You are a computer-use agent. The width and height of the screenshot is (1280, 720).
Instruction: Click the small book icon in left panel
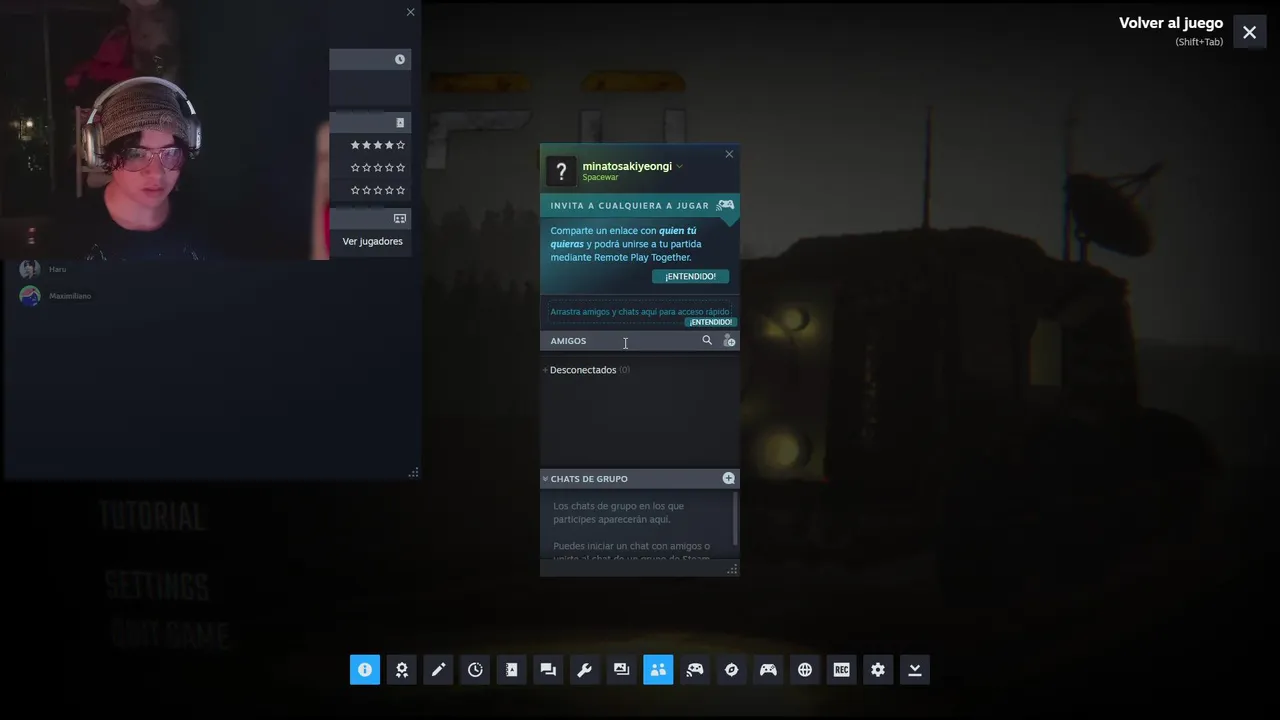click(400, 123)
